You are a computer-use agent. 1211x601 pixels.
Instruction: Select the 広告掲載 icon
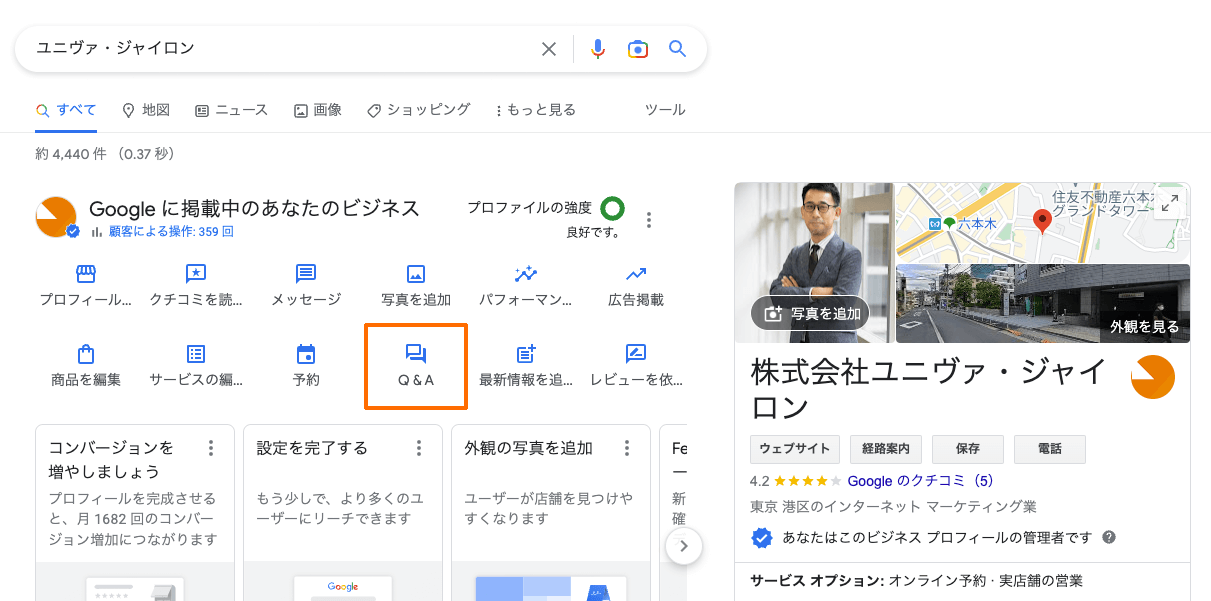coord(636,284)
